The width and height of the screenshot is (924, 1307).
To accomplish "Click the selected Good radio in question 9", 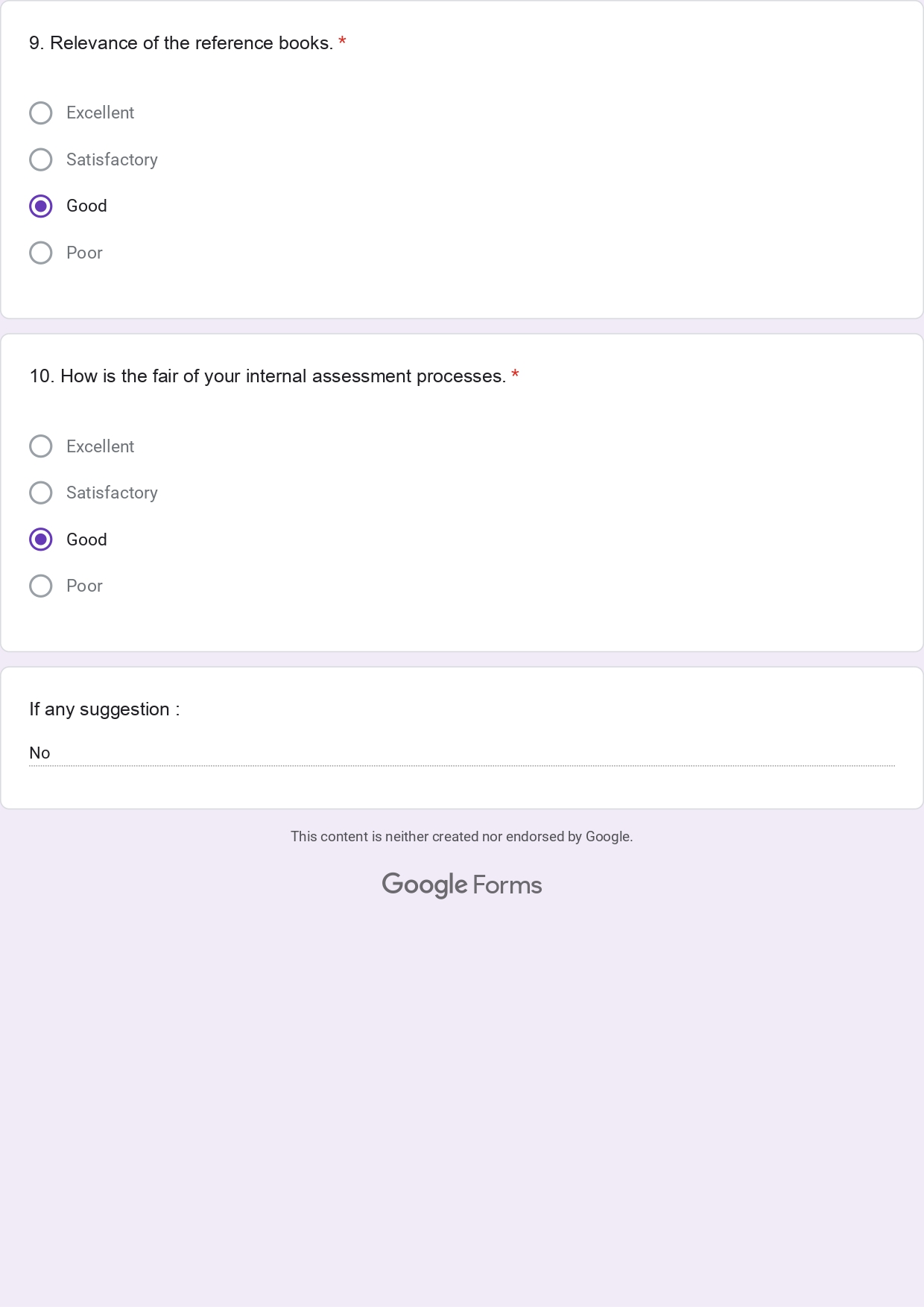I will 41,206.
